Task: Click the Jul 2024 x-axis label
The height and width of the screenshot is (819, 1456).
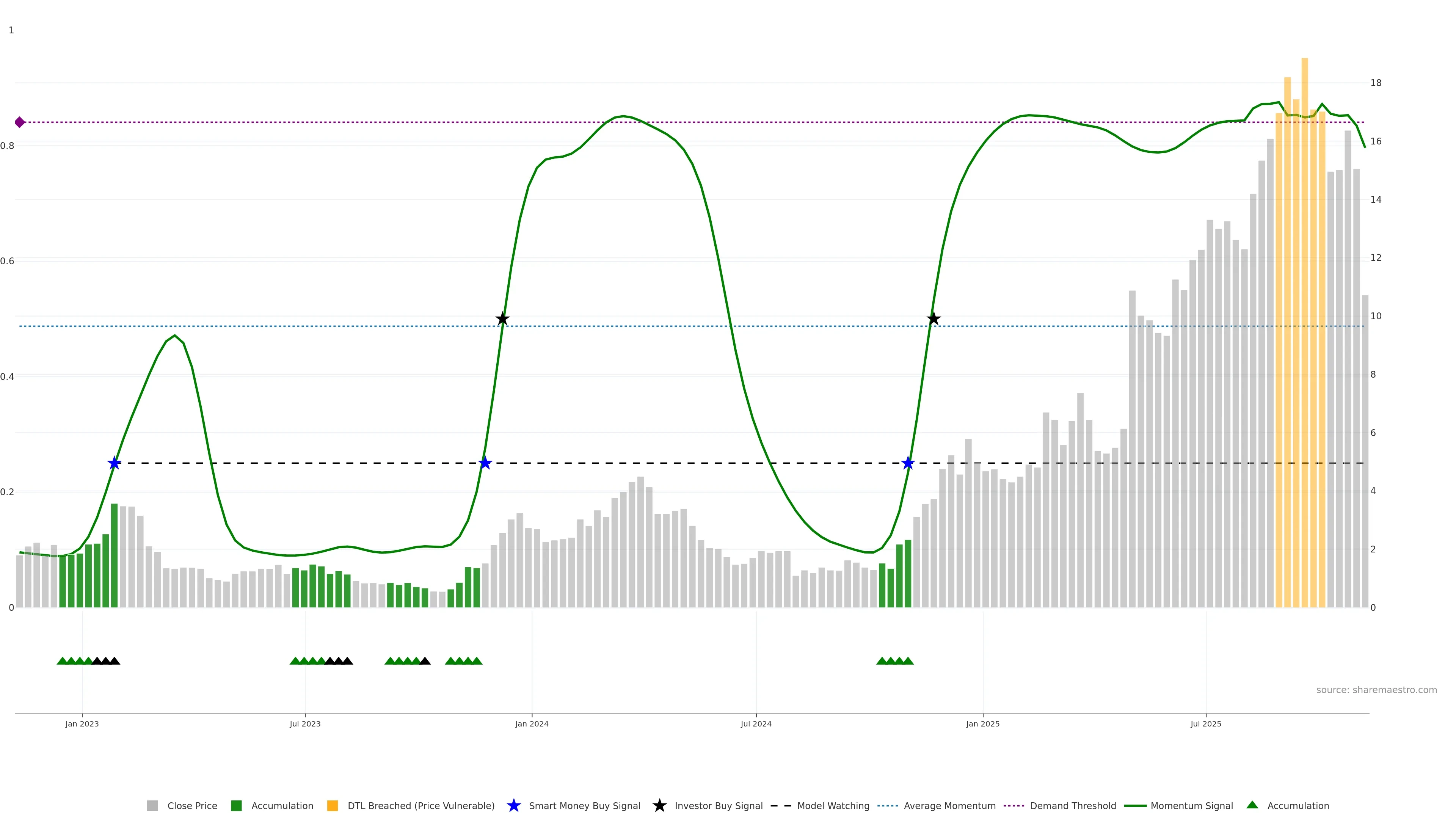Action: click(x=756, y=724)
